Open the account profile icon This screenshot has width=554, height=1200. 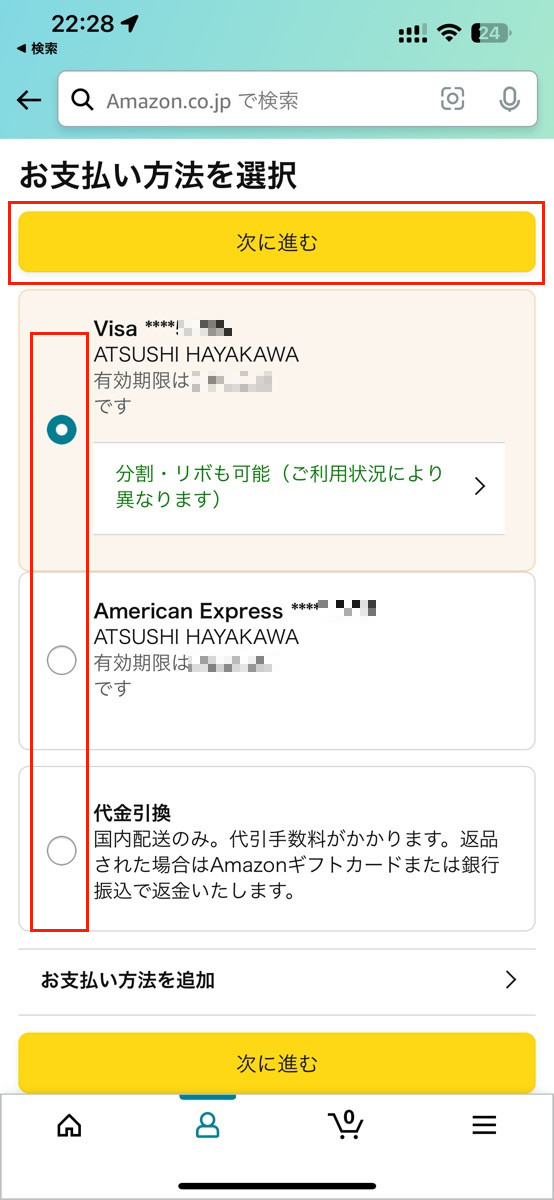click(207, 1125)
